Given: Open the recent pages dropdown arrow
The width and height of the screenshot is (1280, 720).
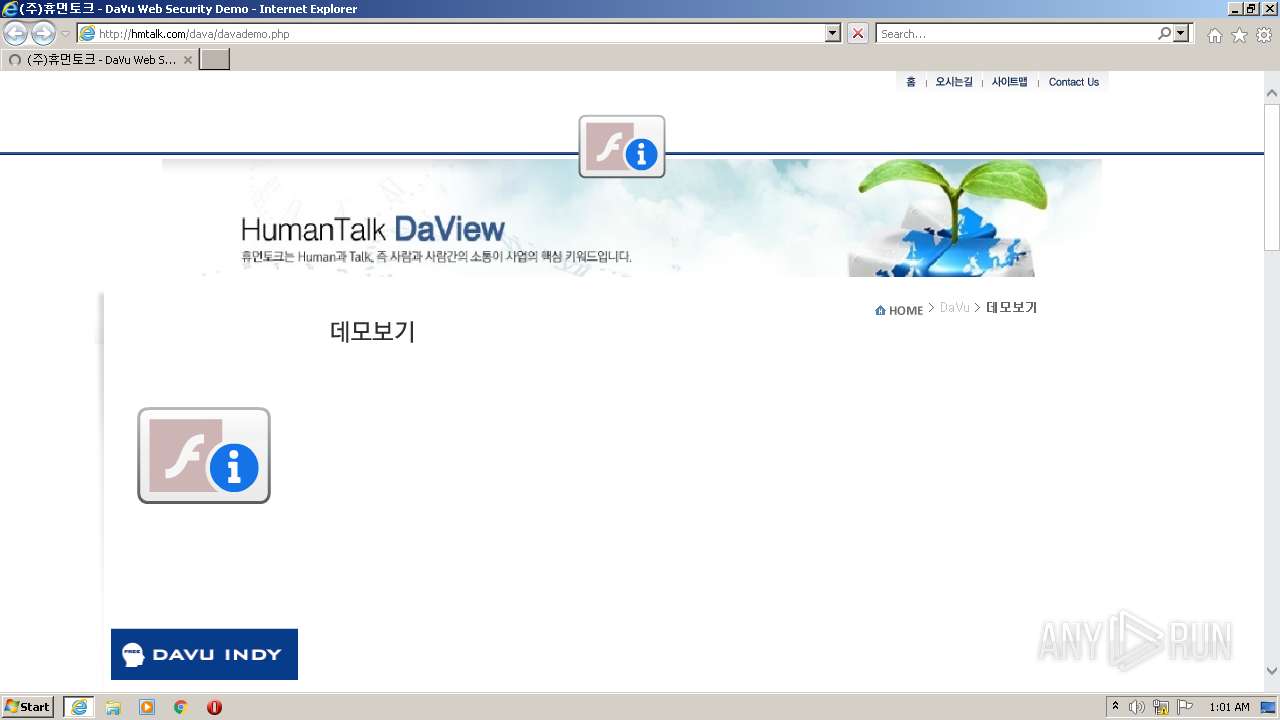Looking at the screenshot, I should (65, 34).
